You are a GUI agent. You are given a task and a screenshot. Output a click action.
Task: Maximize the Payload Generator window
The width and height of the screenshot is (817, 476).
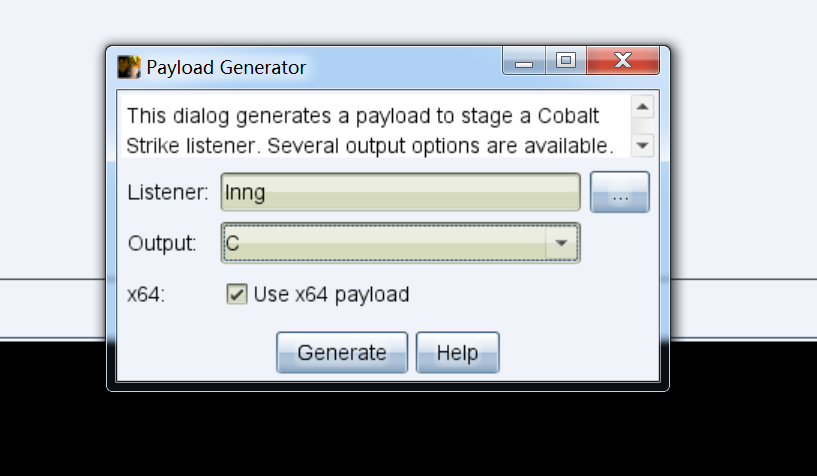coord(566,61)
